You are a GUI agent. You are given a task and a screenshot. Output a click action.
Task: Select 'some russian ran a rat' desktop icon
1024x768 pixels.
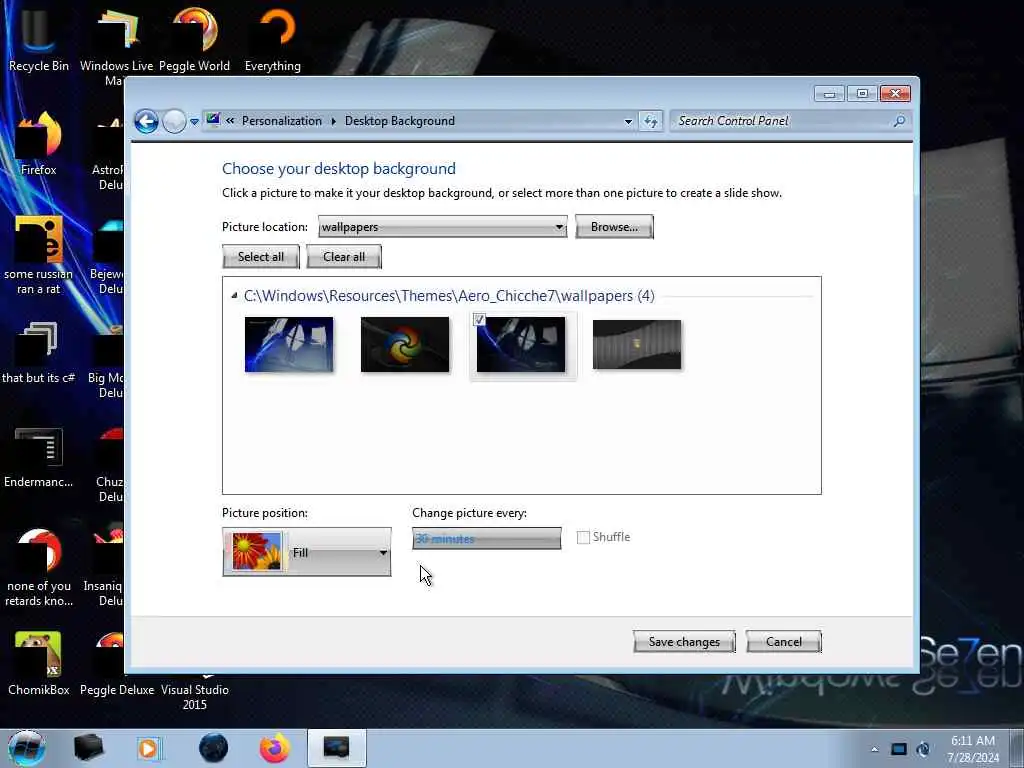pyautogui.click(x=38, y=255)
